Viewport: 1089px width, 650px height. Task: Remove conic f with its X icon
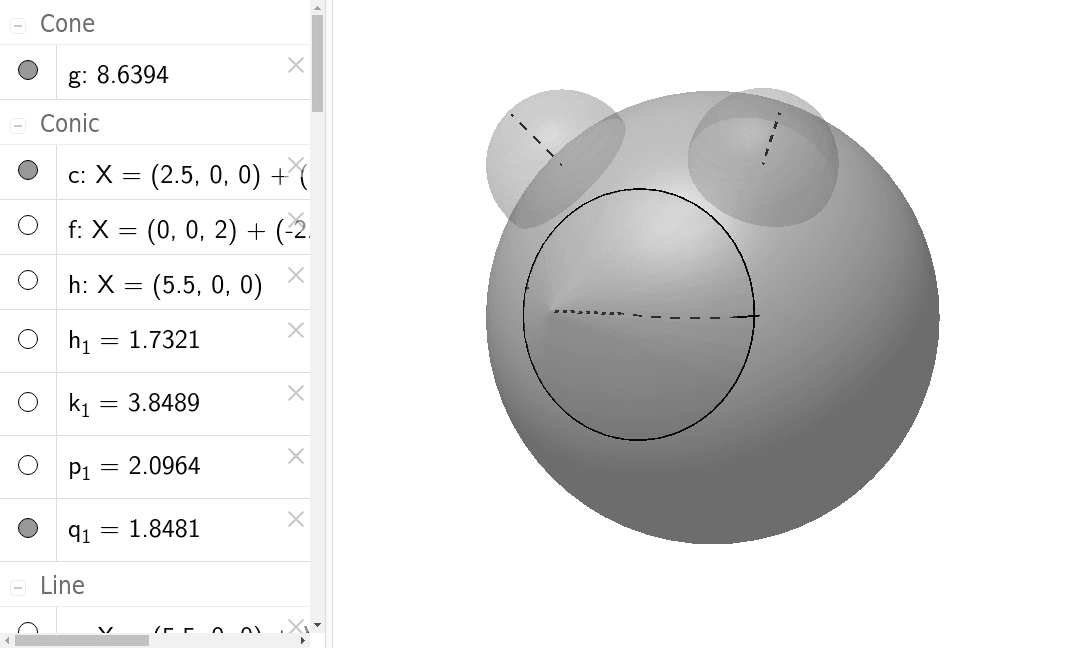click(x=296, y=220)
